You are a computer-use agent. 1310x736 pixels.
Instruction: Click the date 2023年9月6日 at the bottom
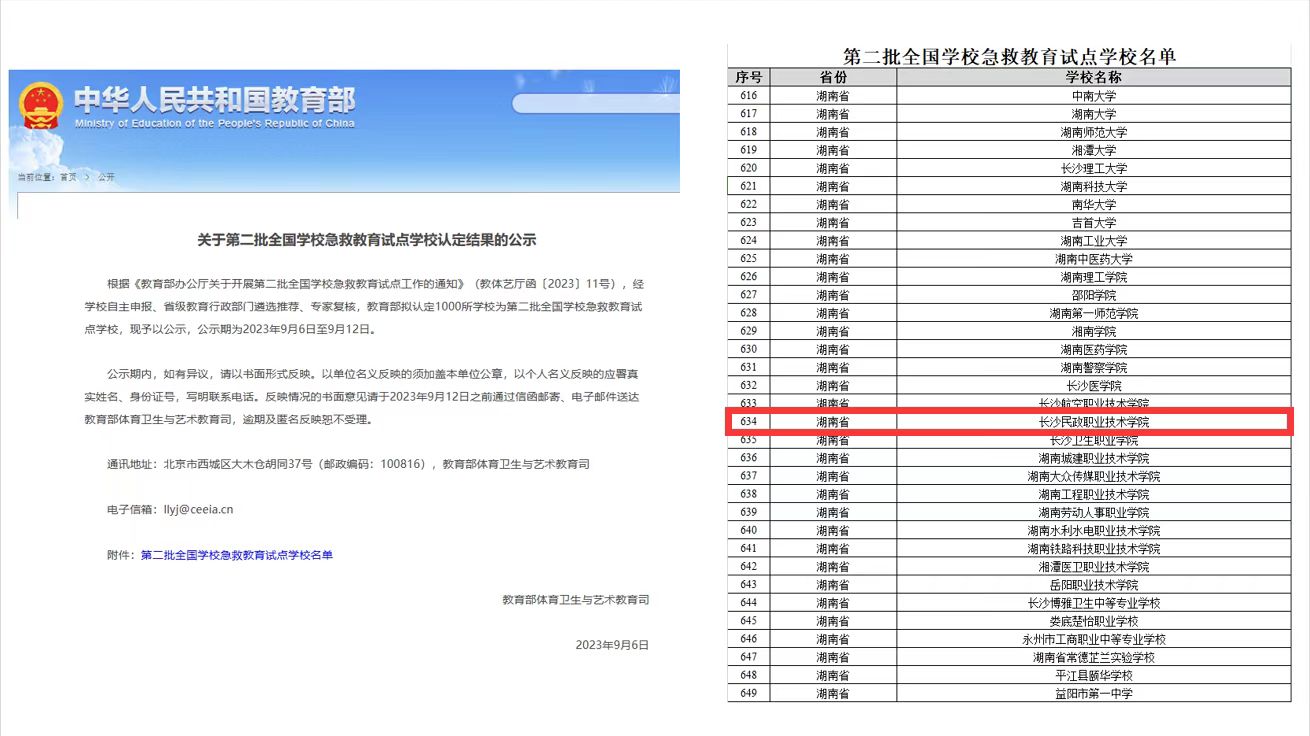click(x=612, y=645)
